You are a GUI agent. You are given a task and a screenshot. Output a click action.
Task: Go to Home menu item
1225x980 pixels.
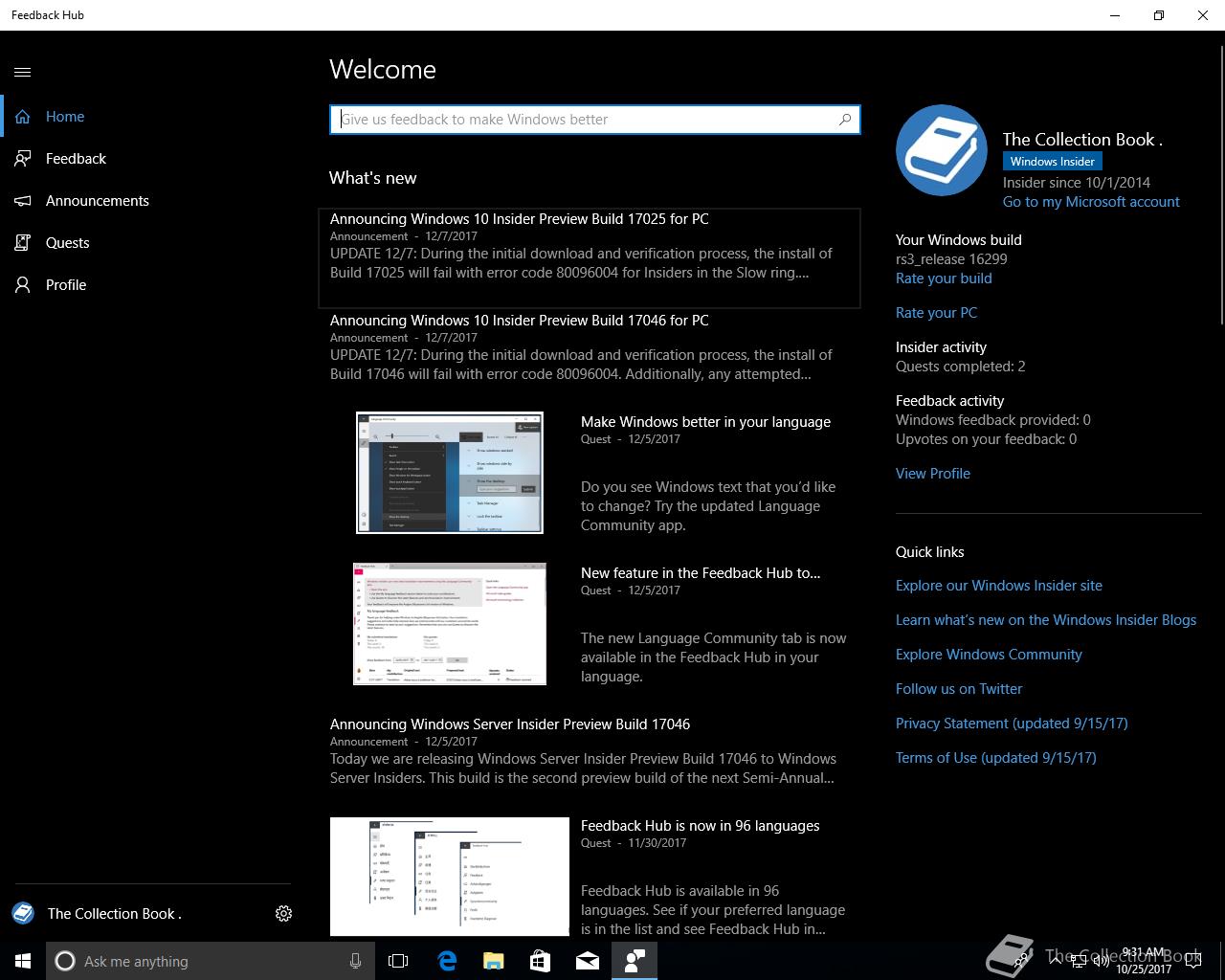point(155,117)
